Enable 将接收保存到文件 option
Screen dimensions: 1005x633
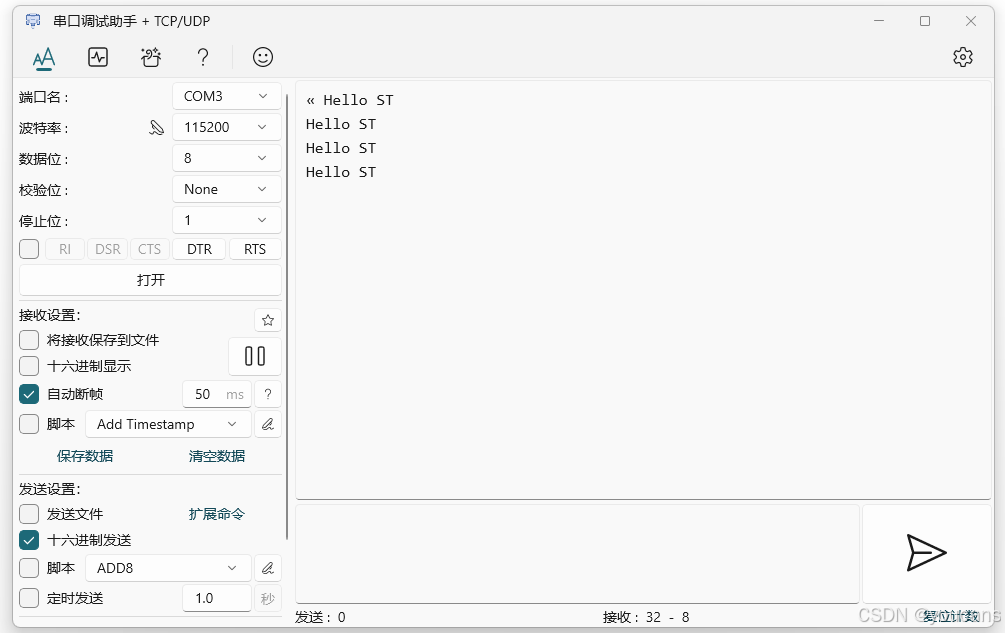click(28, 339)
